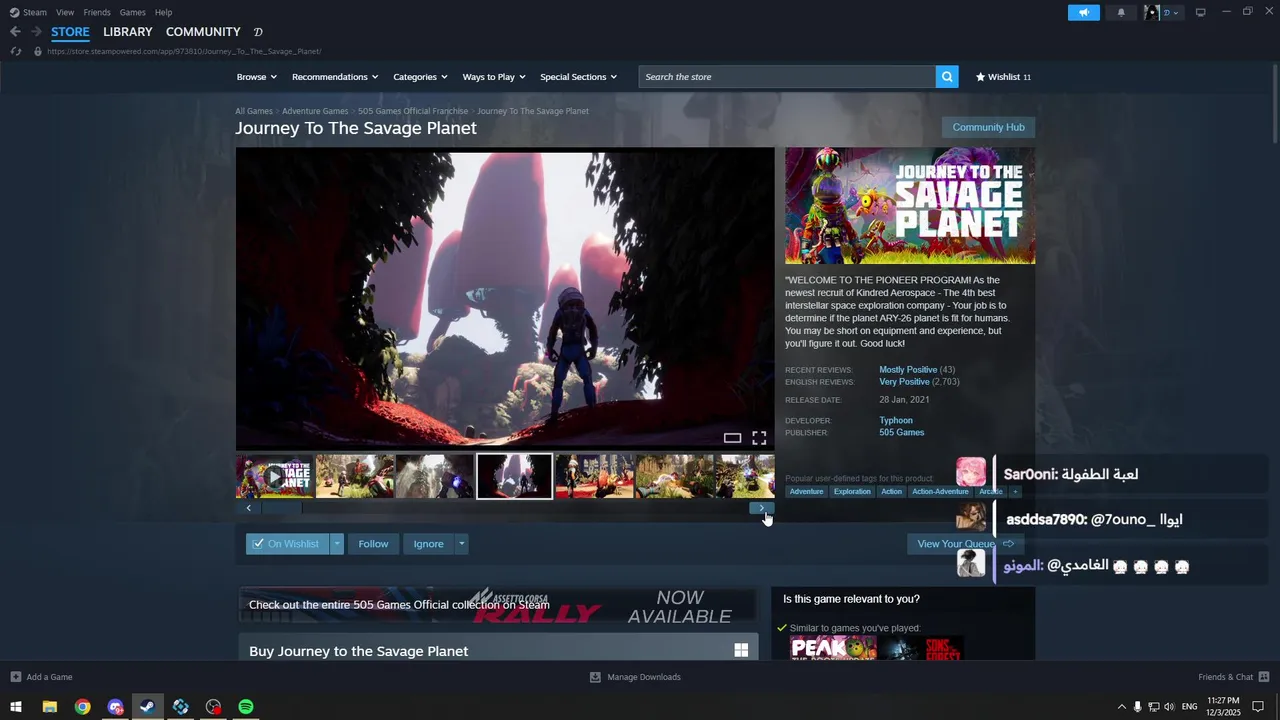
Task: Expand the account name dropdown arrow
Action: (x=1176, y=13)
